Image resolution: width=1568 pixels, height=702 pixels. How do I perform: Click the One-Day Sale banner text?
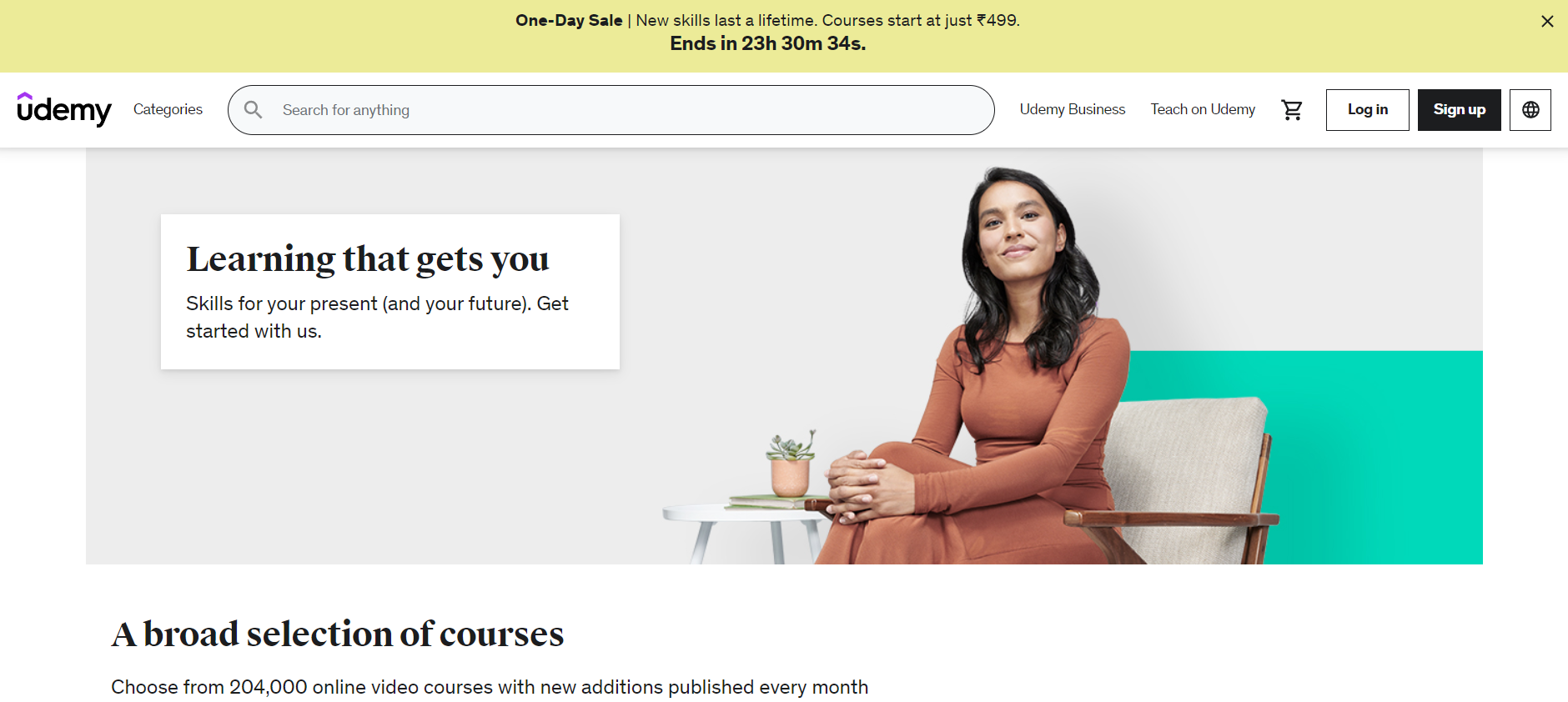pyautogui.click(x=767, y=20)
